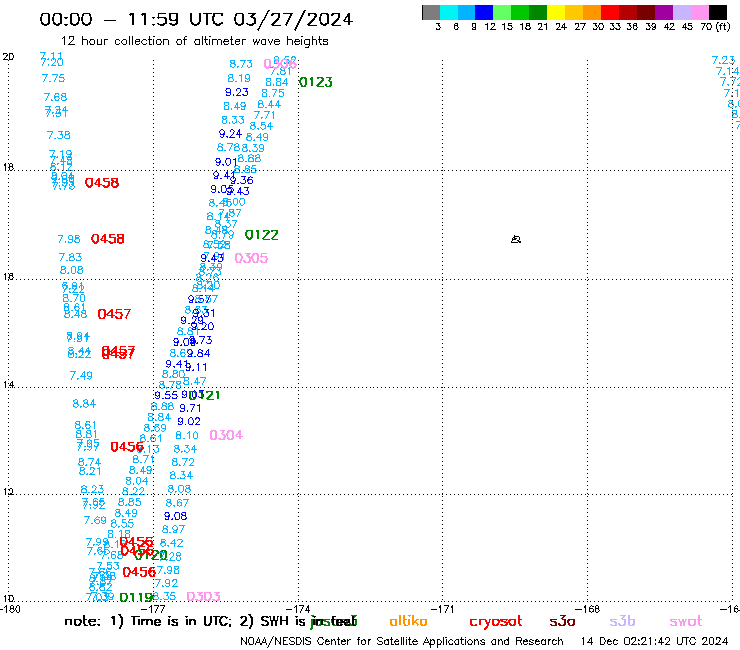Click the wave height value '7.38'
Image resolution: width=740 pixels, height=650 pixels.
click(59, 135)
